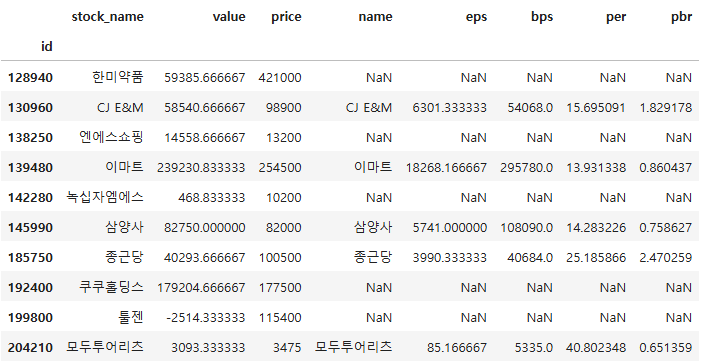
Task: Click the per column header
Action: (615, 18)
